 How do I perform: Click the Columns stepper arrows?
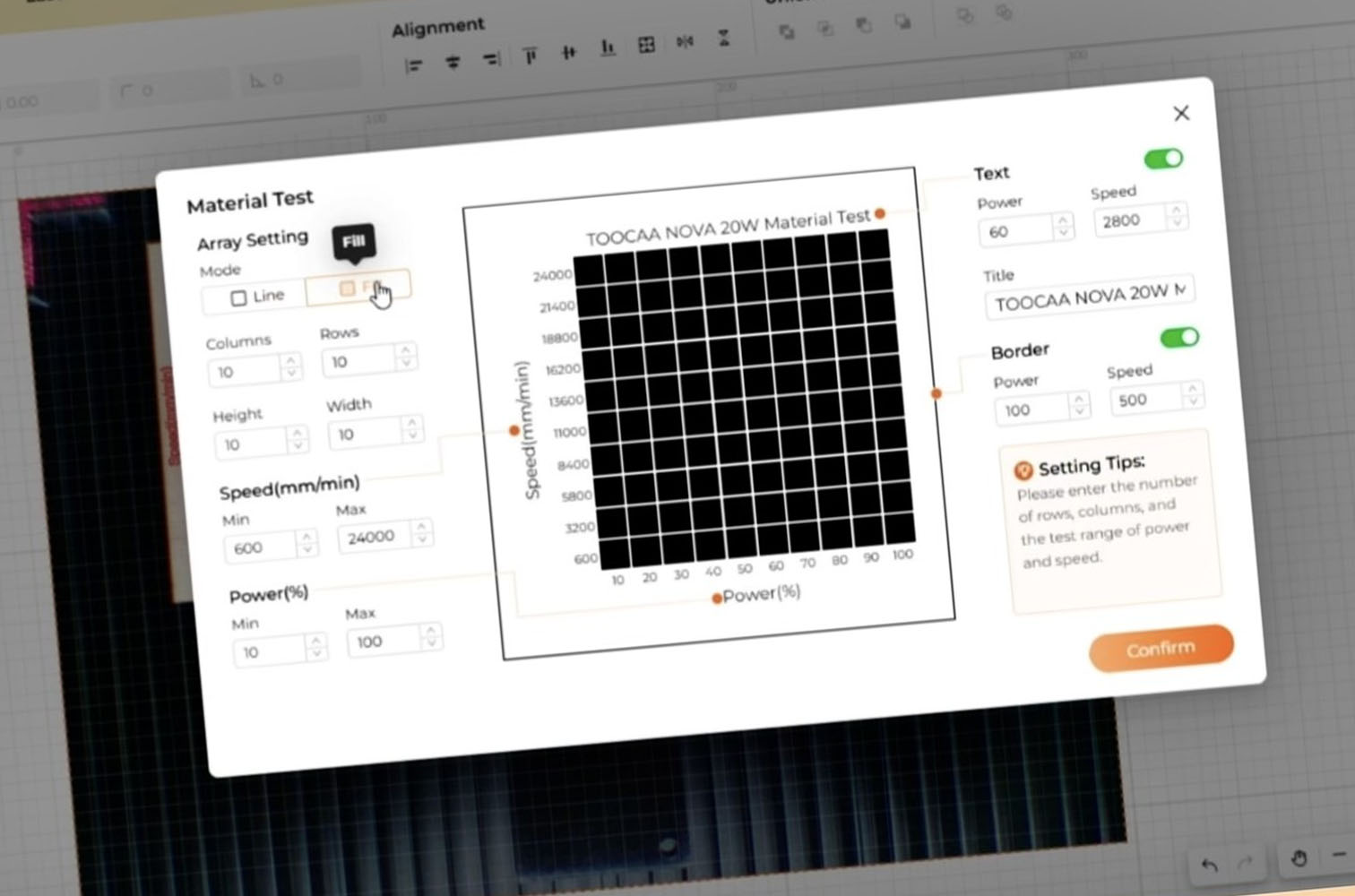click(291, 366)
